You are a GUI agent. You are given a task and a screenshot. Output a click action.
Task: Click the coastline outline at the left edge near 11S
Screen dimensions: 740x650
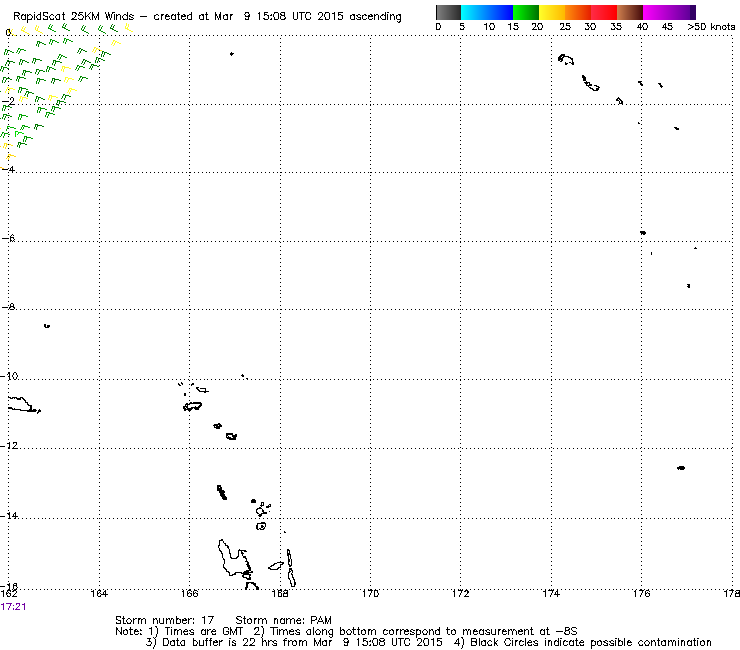(x=23, y=405)
